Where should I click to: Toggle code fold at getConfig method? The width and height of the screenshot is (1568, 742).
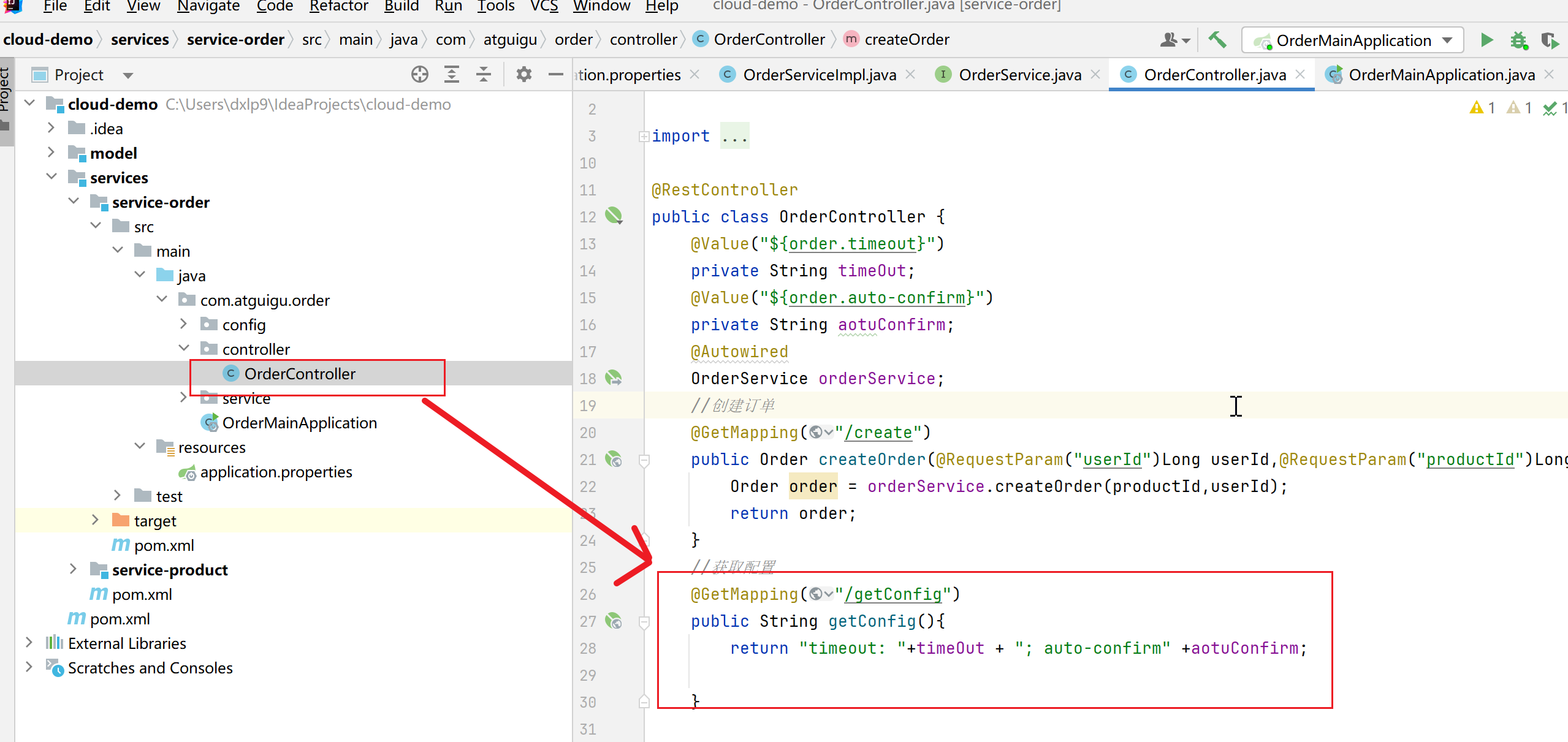(x=644, y=621)
